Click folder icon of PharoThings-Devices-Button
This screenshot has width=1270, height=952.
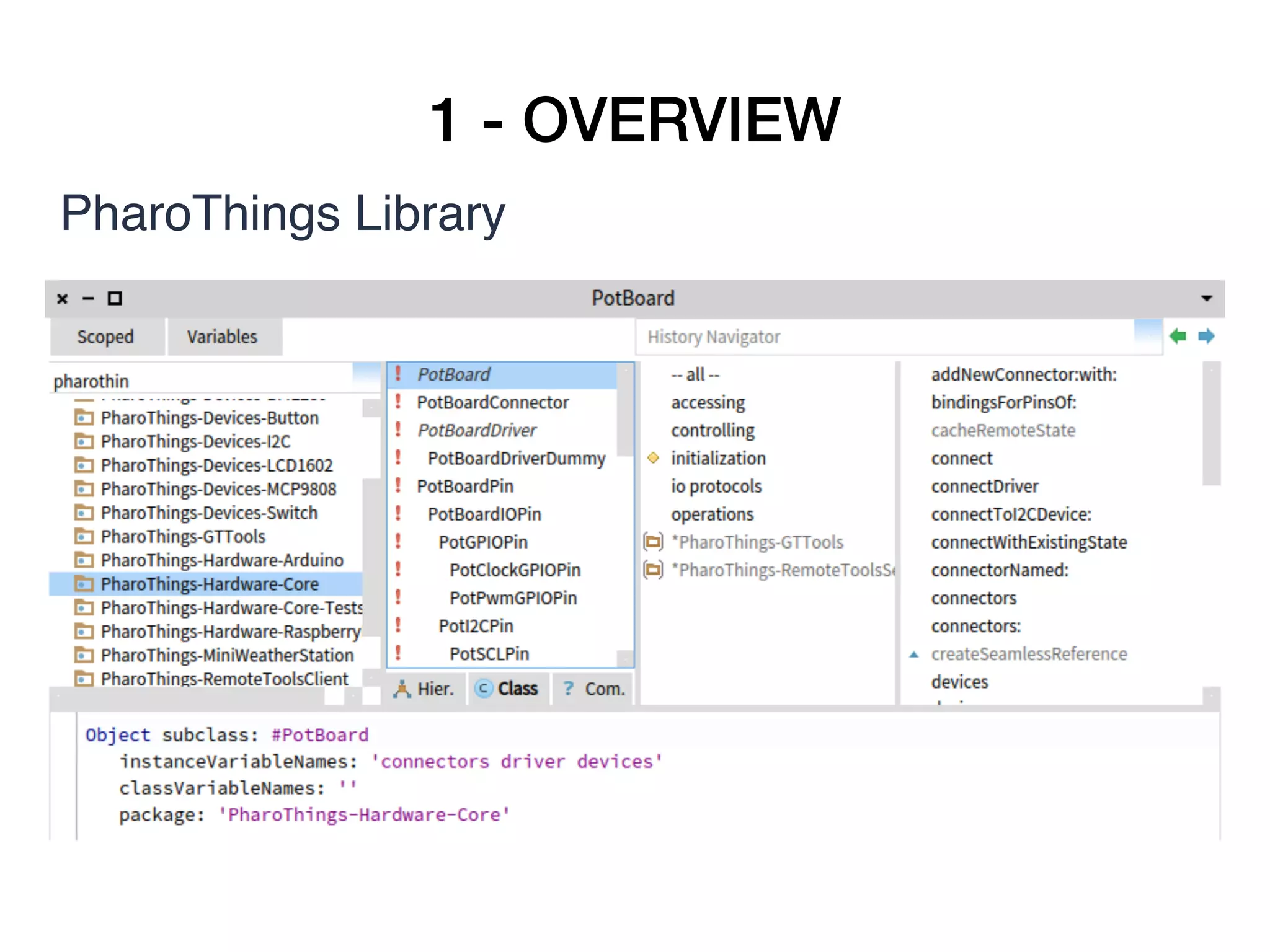tap(84, 418)
